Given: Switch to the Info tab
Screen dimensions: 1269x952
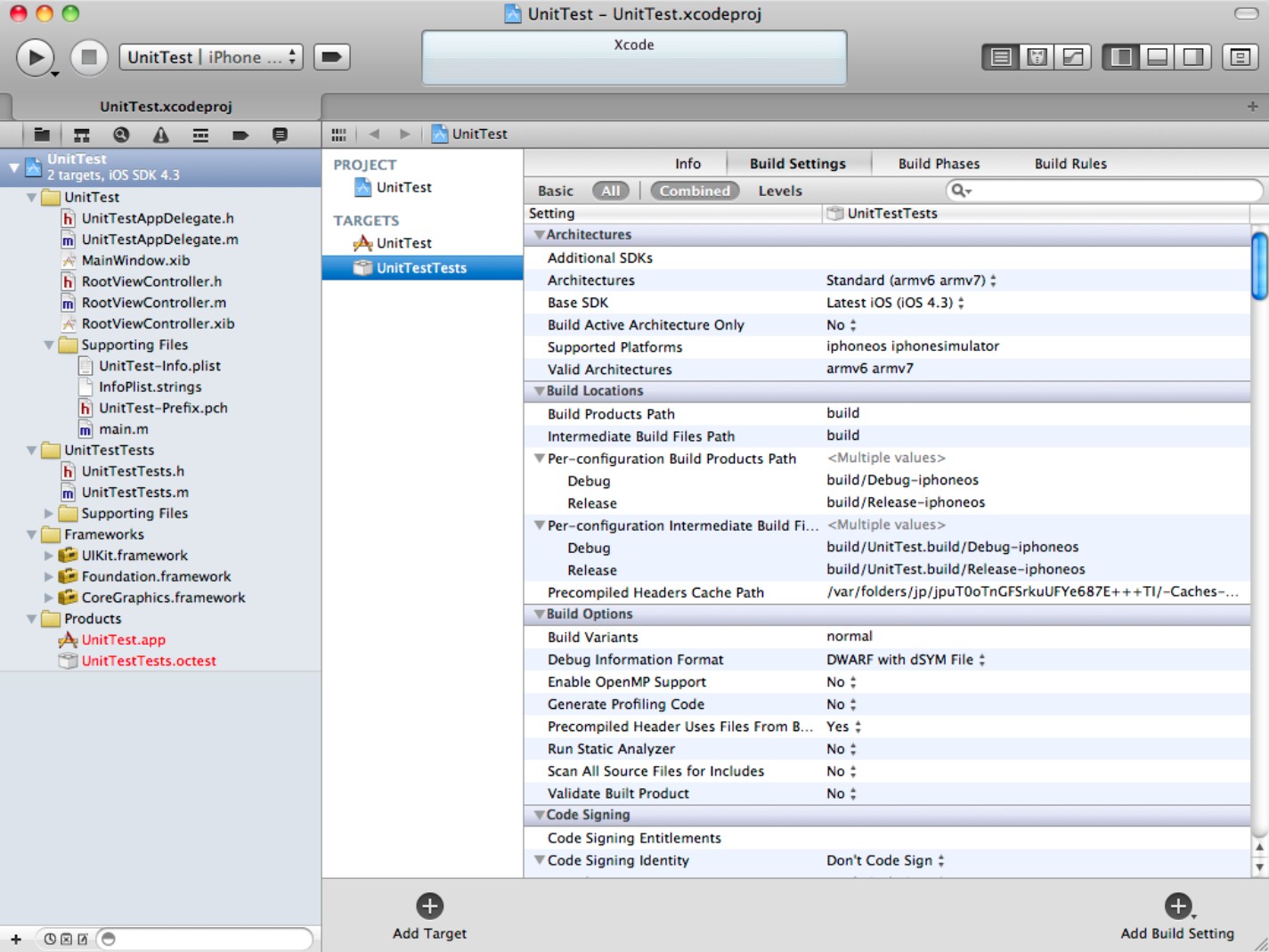Looking at the screenshot, I should pos(687,164).
